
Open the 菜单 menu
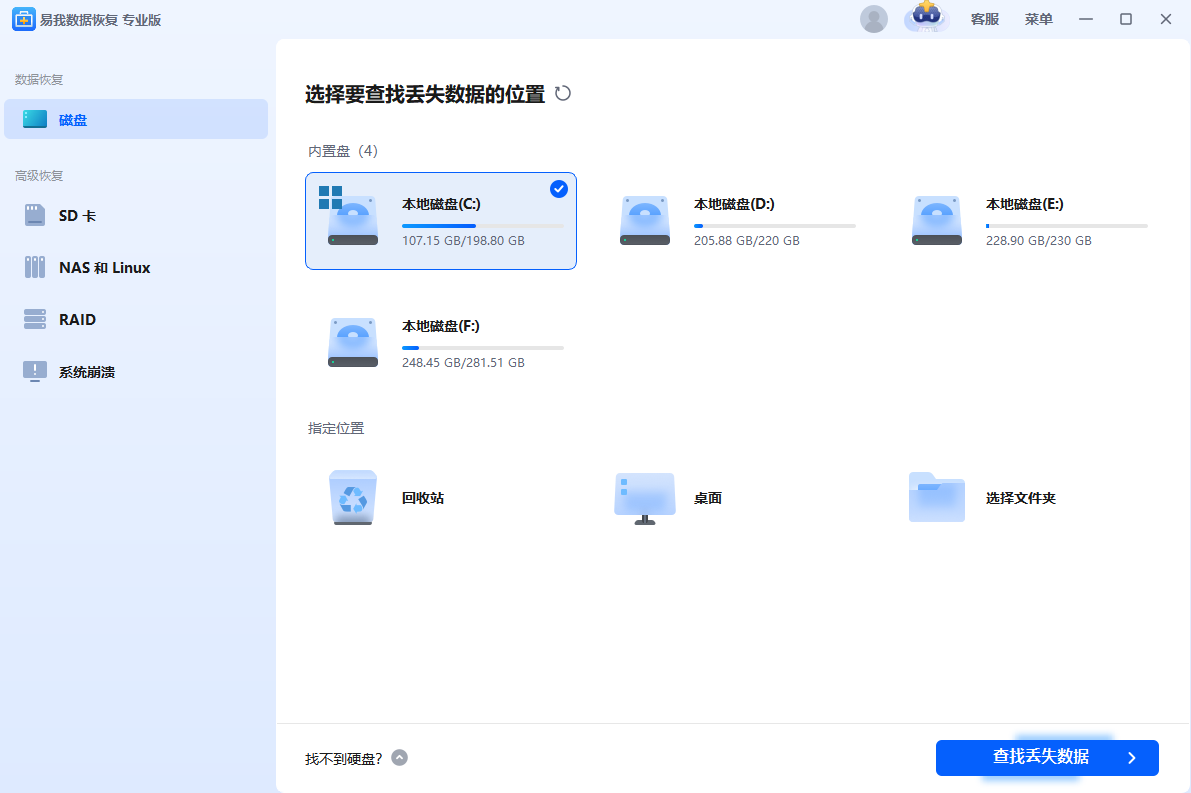1038,19
